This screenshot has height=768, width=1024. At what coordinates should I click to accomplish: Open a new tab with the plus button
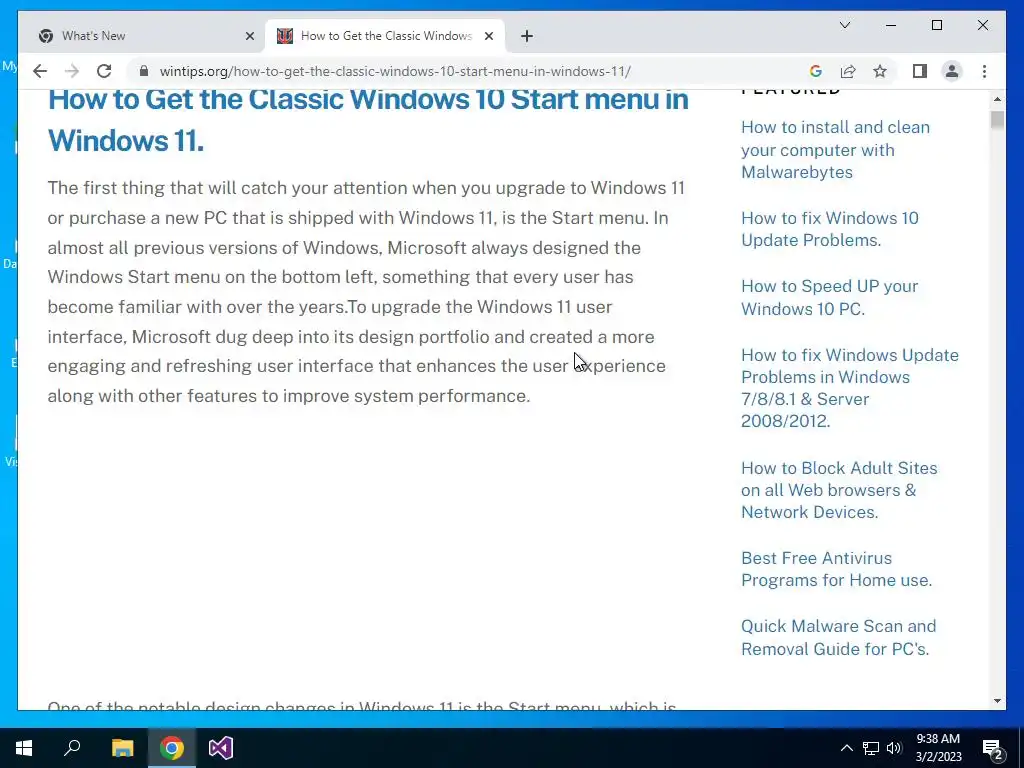coord(527,36)
